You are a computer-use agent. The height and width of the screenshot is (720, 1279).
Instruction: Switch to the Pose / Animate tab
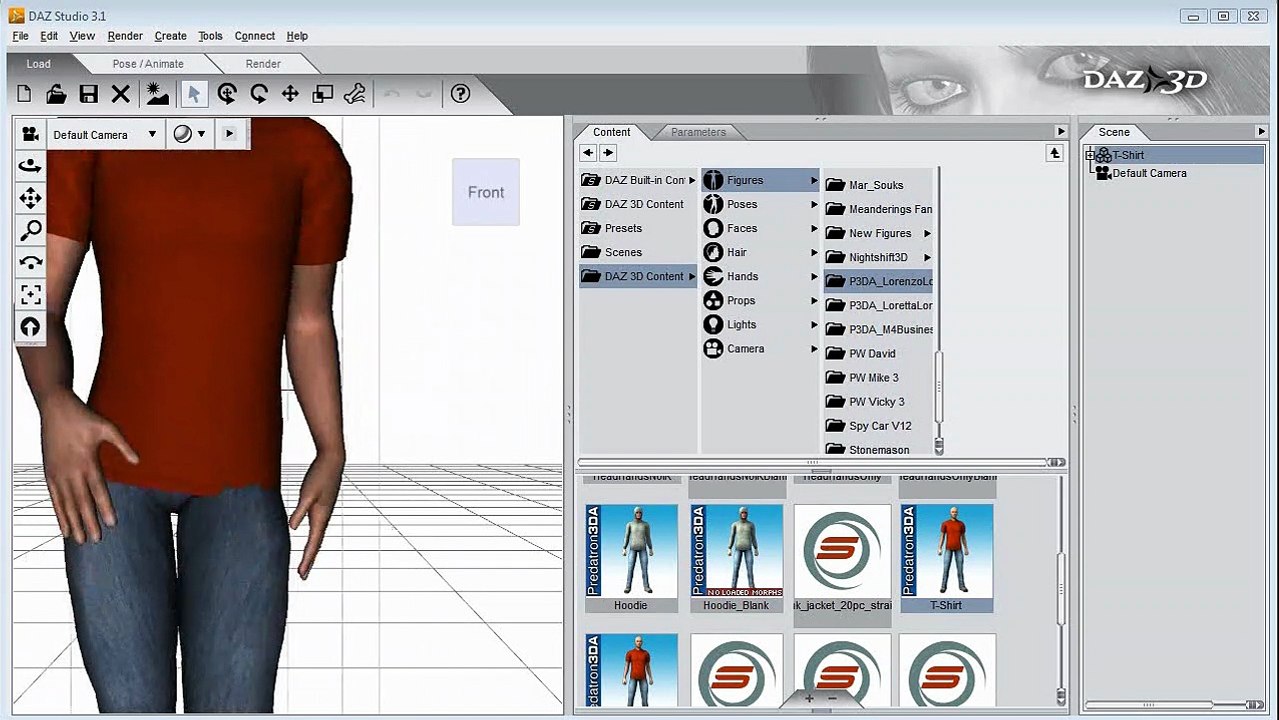point(148,64)
